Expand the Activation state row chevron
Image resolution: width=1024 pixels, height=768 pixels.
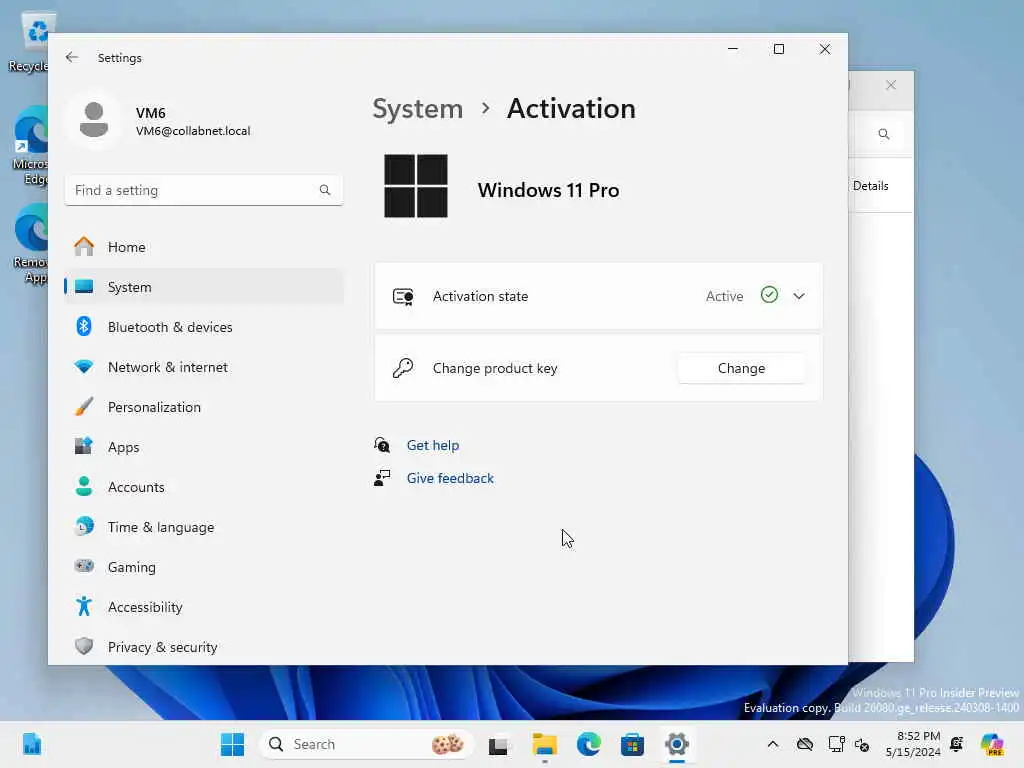point(799,296)
